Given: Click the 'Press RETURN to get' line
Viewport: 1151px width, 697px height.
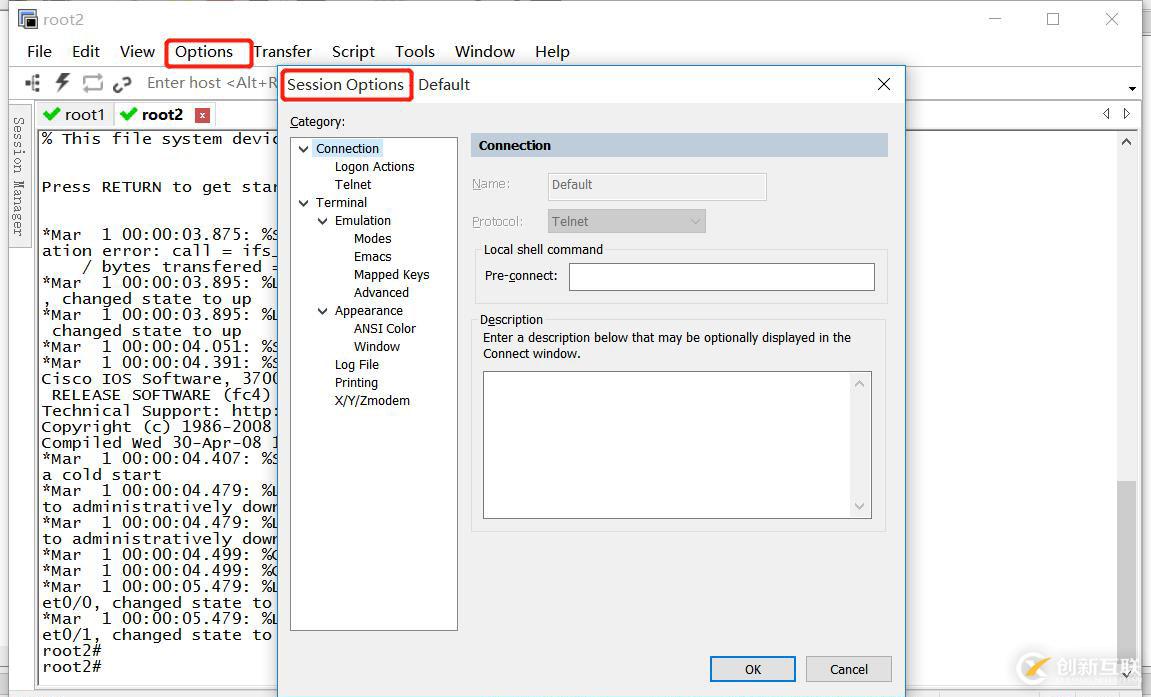Looking at the screenshot, I should pos(159,187).
